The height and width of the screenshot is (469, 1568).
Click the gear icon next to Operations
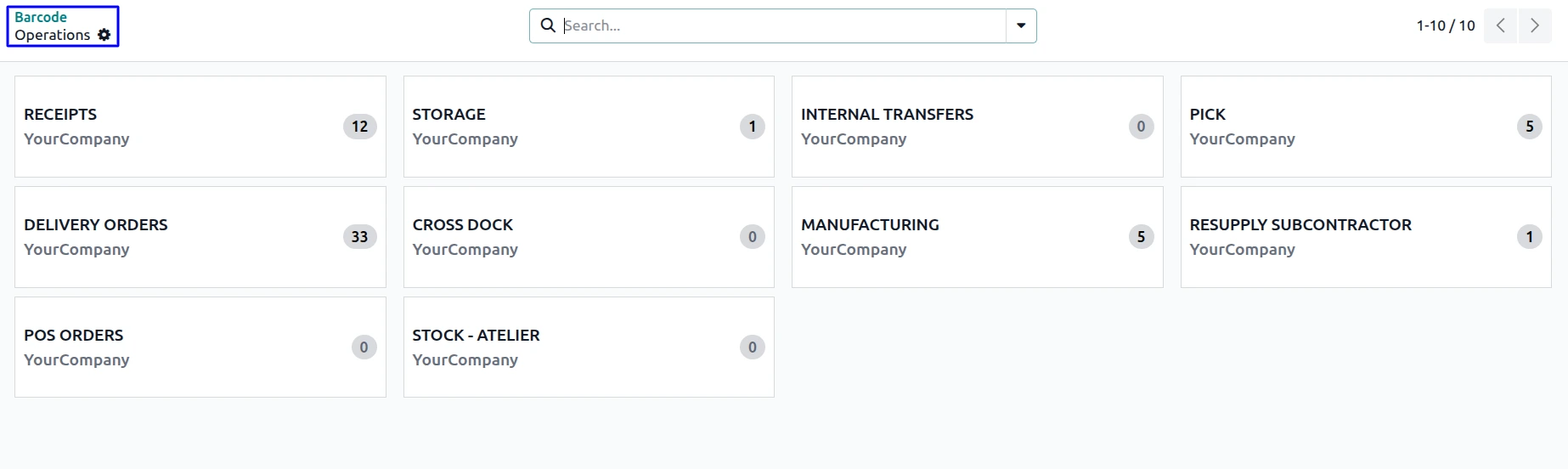[x=104, y=35]
